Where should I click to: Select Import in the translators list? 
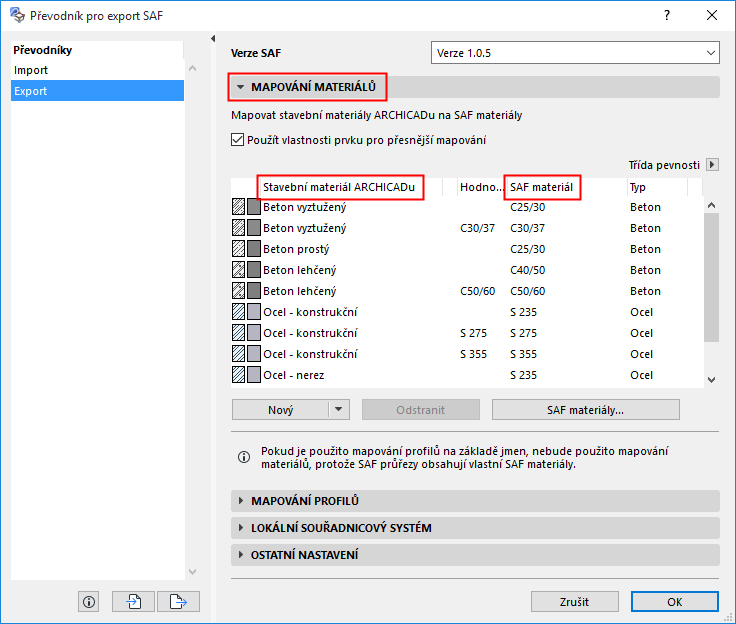pos(97,70)
